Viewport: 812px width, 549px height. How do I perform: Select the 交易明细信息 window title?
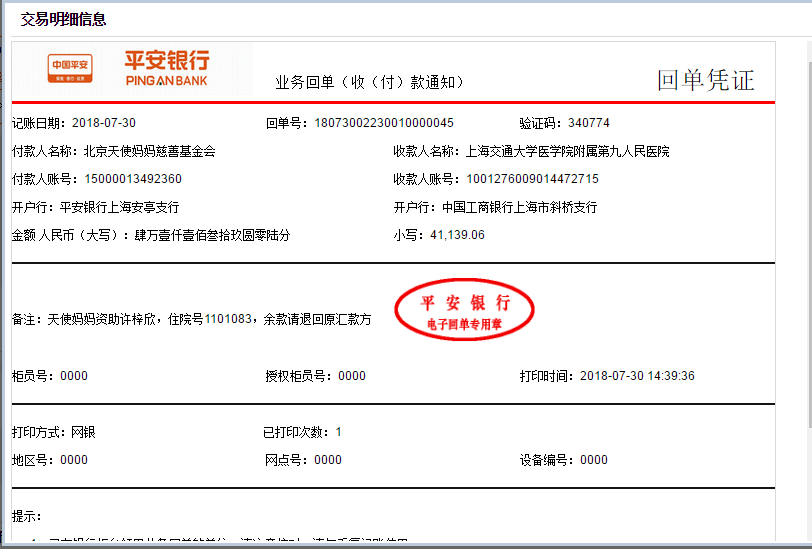tap(63, 19)
